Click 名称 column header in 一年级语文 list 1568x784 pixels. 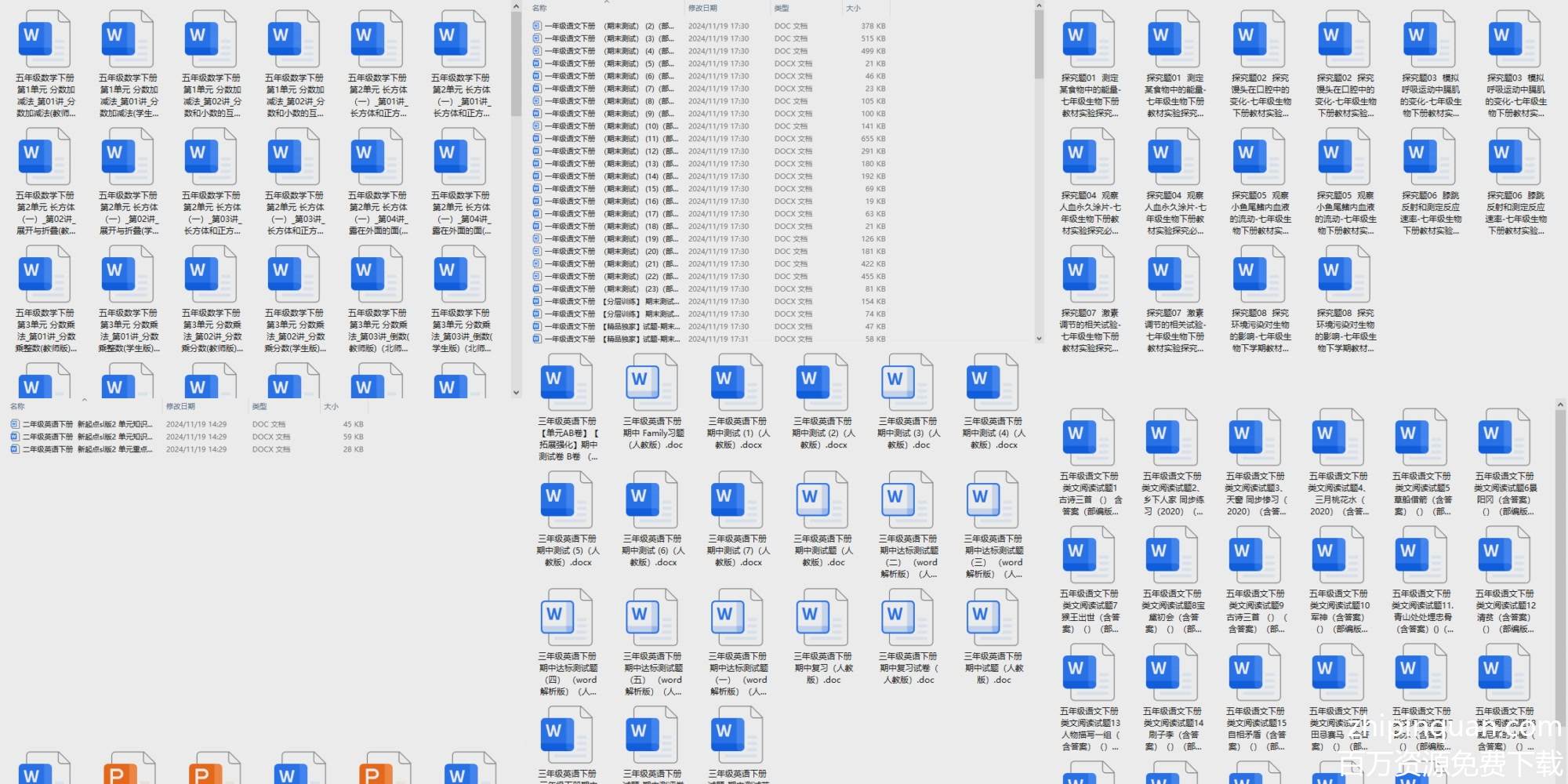(539, 8)
